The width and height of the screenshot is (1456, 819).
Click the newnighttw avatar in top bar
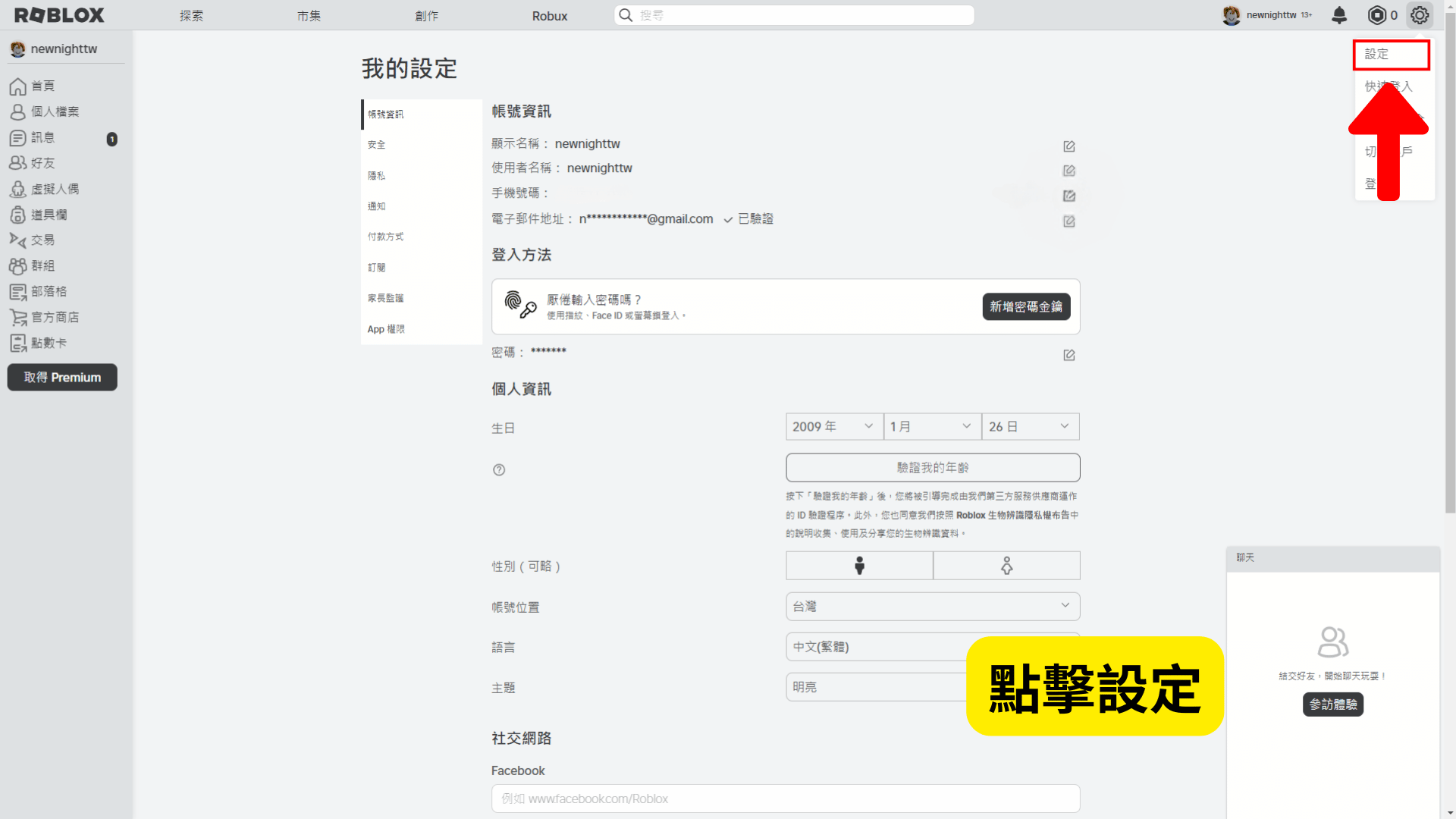coord(1231,15)
